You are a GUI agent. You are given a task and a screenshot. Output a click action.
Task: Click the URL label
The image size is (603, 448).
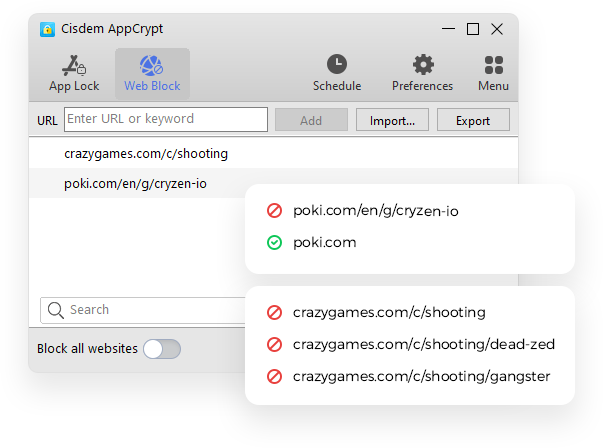pyautogui.click(x=47, y=121)
